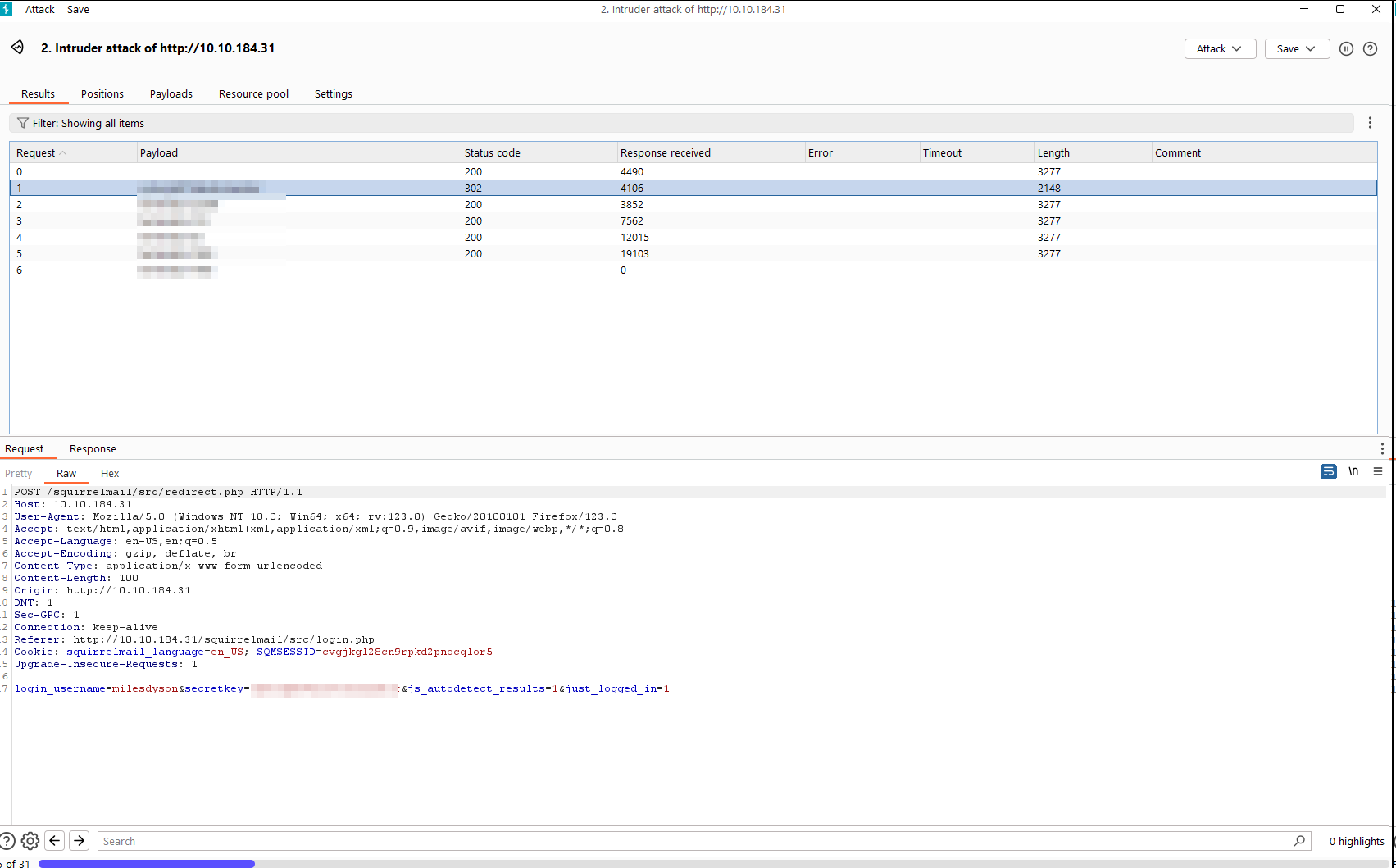Screen dimensions: 1396x868
Task: Sort by the Status code column header
Action: pyautogui.click(x=539, y=152)
